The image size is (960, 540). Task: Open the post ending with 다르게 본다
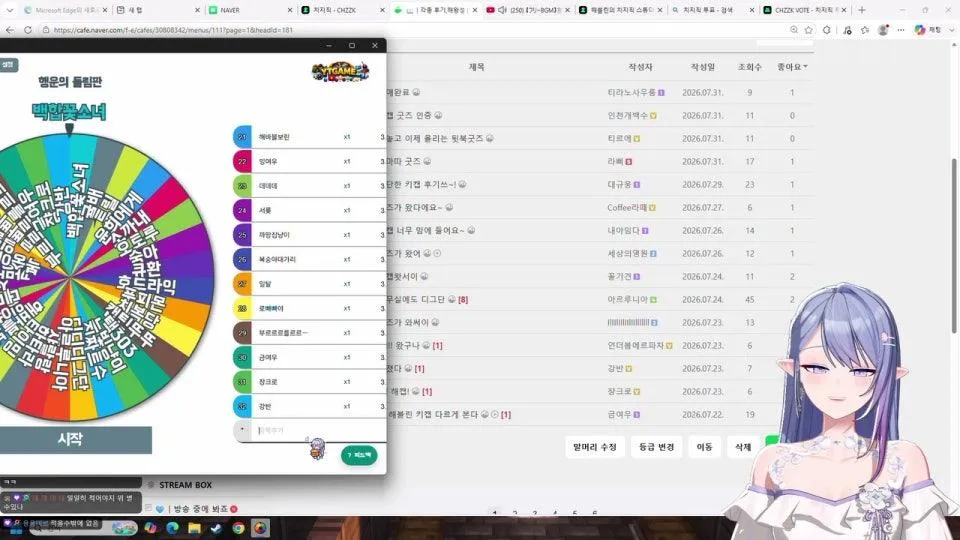coord(433,414)
